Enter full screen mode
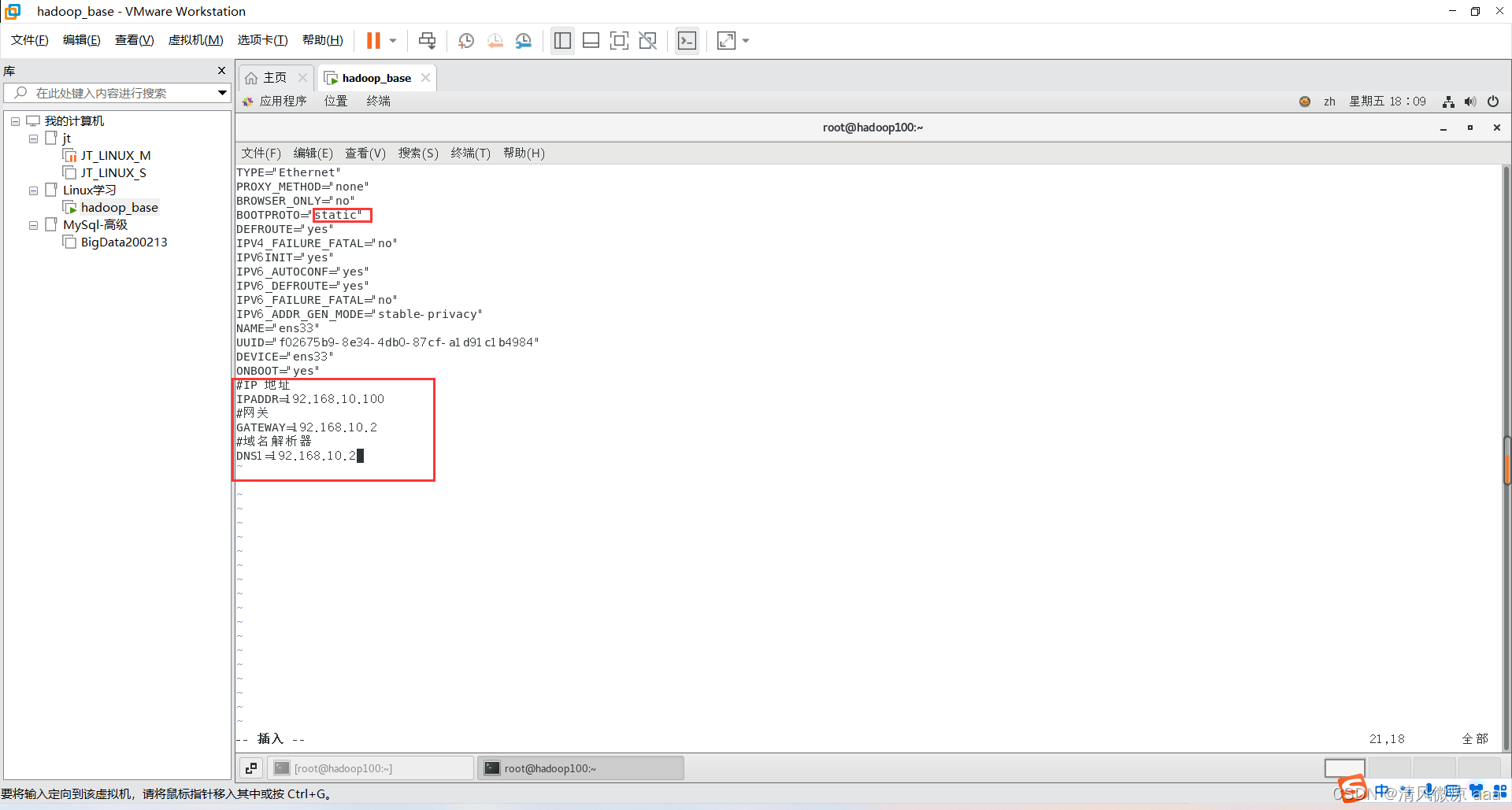This screenshot has height=810, width=1512. pos(619,41)
